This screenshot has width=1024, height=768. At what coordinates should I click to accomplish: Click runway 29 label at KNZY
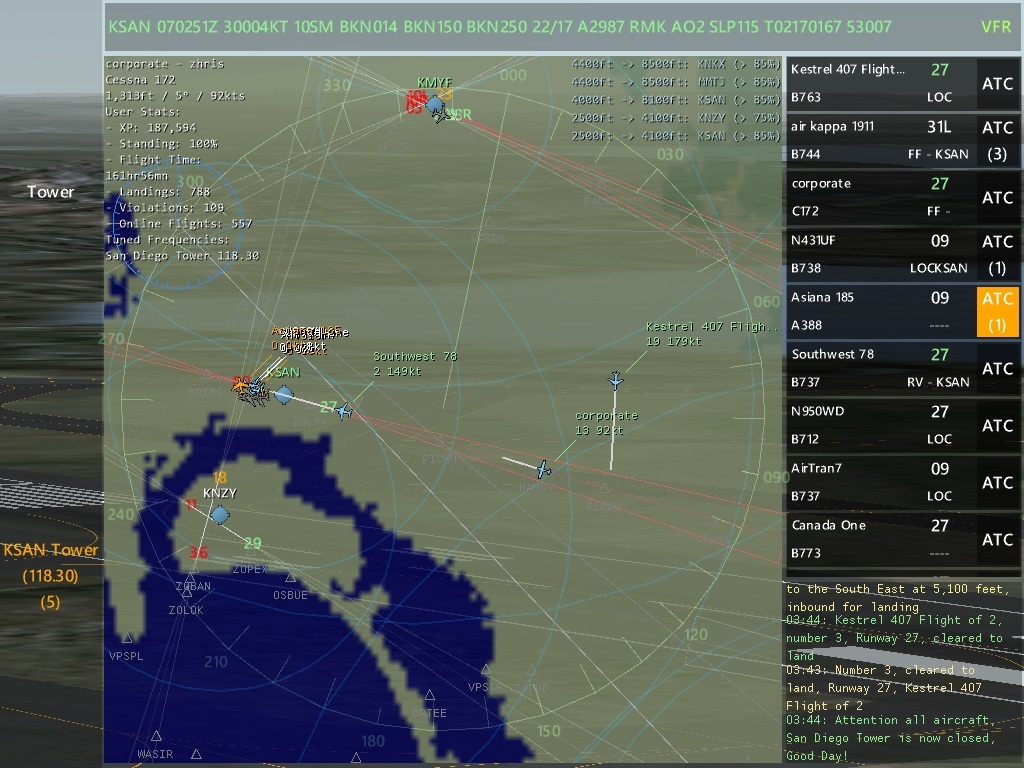[x=252, y=543]
